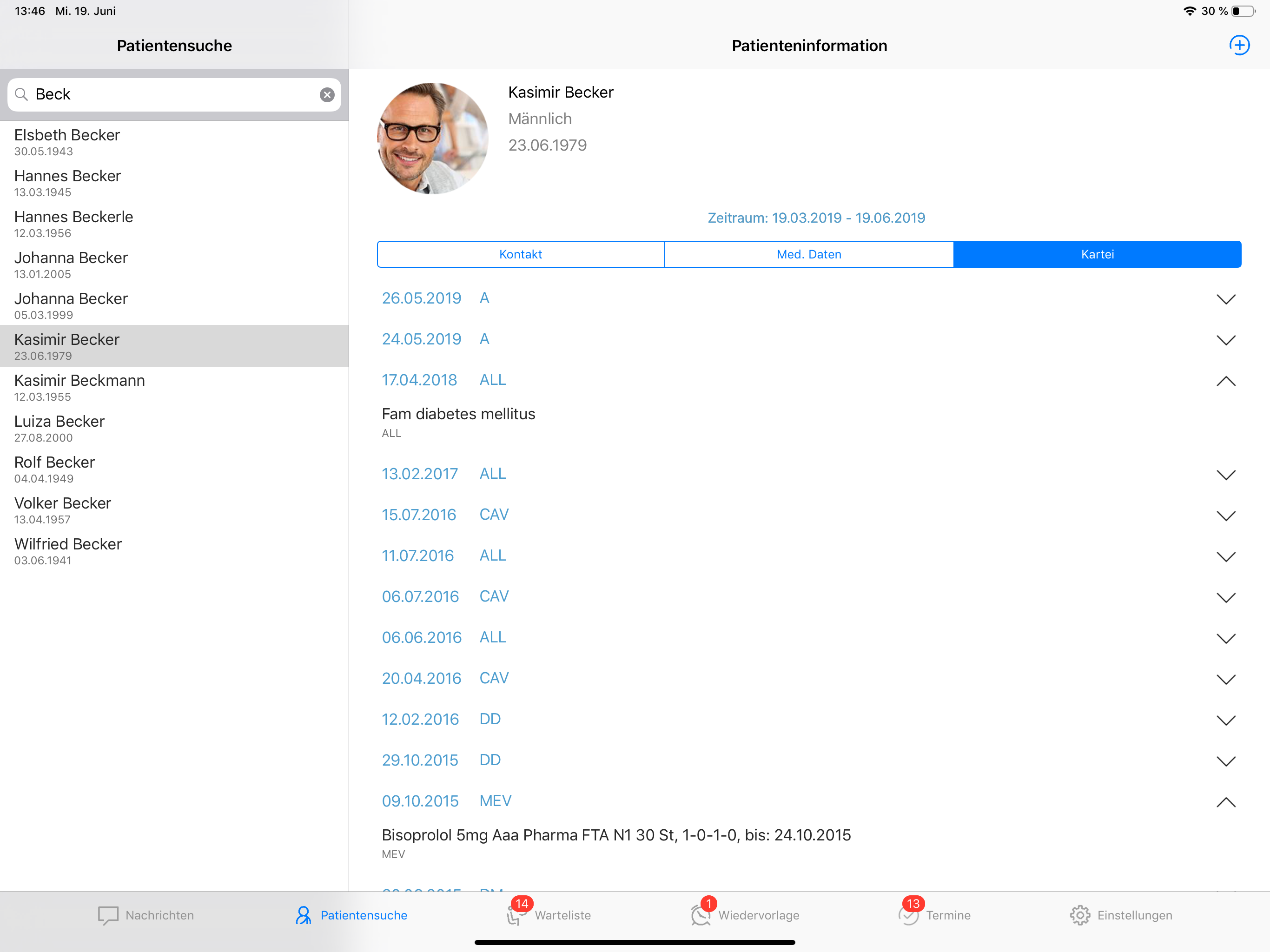The width and height of the screenshot is (1270, 952).
Task: Select patient Elsbeth Becker
Action: [174, 142]
